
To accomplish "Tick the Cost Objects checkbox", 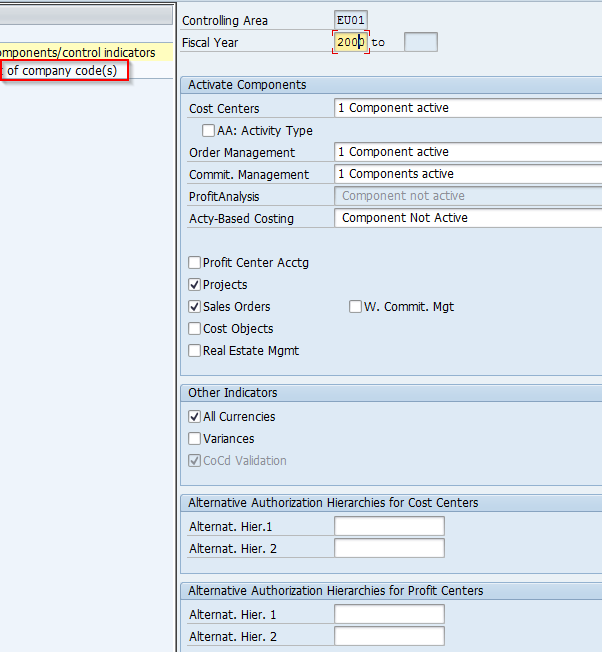I will pos(194,329).
